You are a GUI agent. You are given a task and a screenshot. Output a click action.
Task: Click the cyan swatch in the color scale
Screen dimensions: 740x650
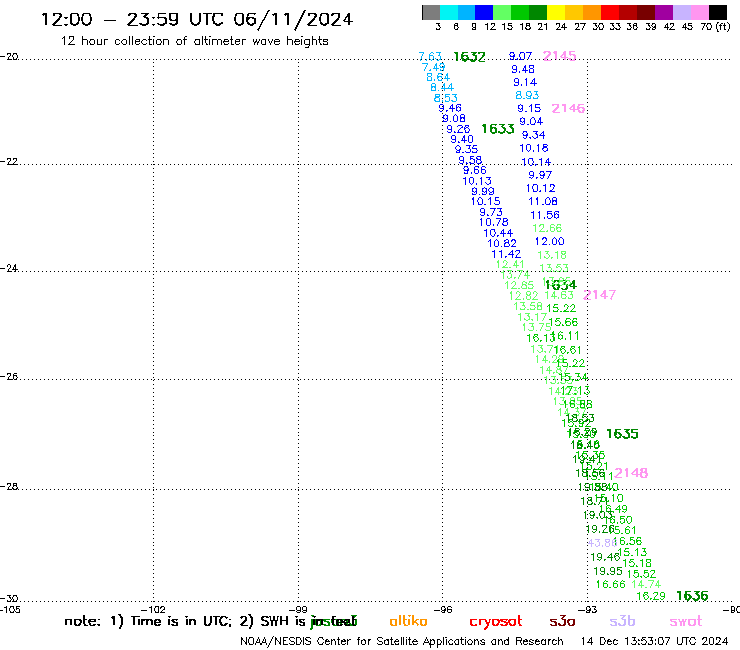point(449,12)
